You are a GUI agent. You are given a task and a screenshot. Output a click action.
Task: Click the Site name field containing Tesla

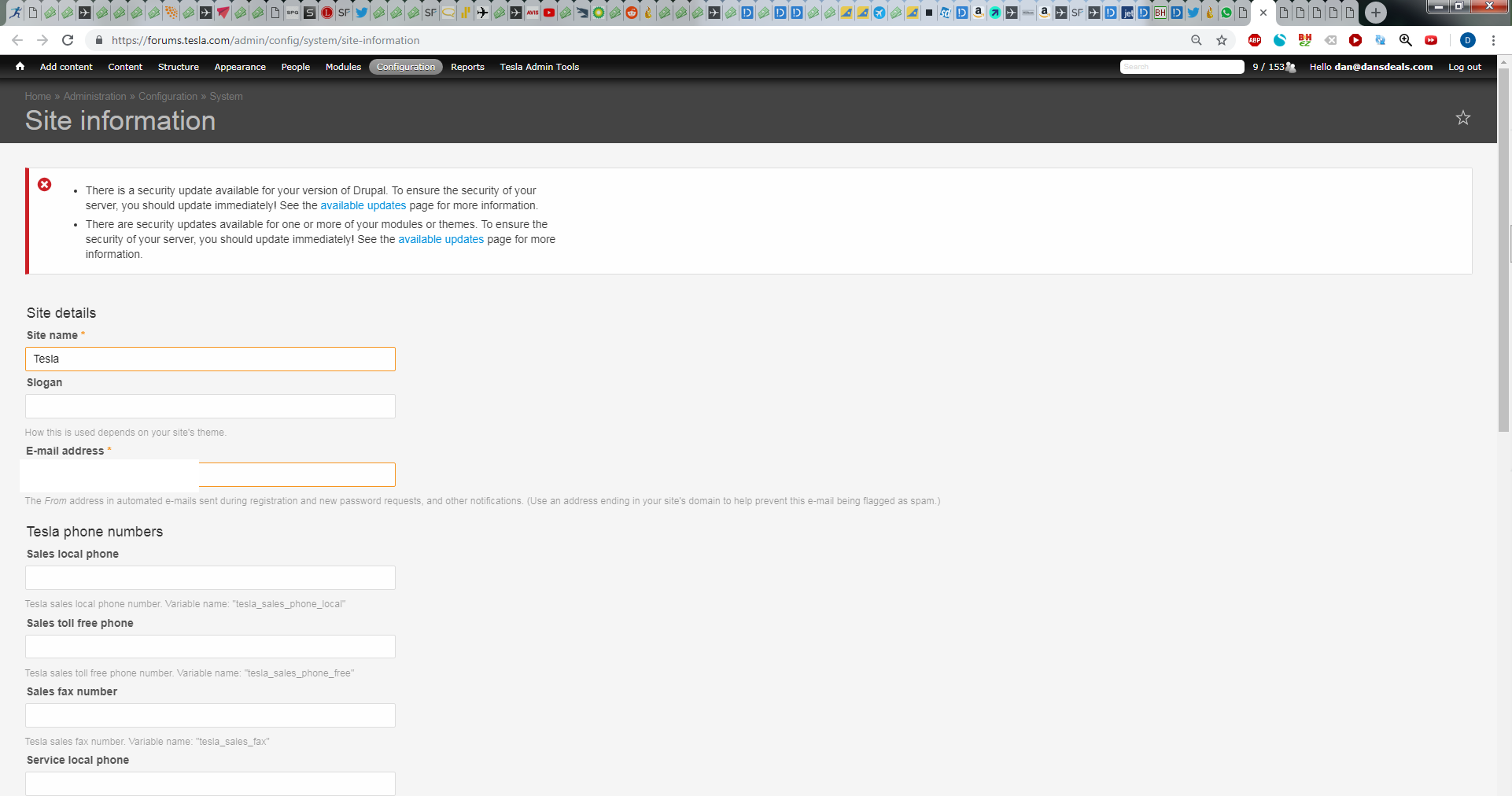pos(210,359)
